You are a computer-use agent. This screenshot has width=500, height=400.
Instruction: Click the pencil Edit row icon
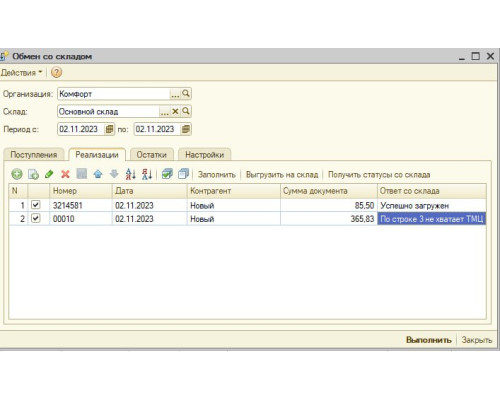point(49,174)
